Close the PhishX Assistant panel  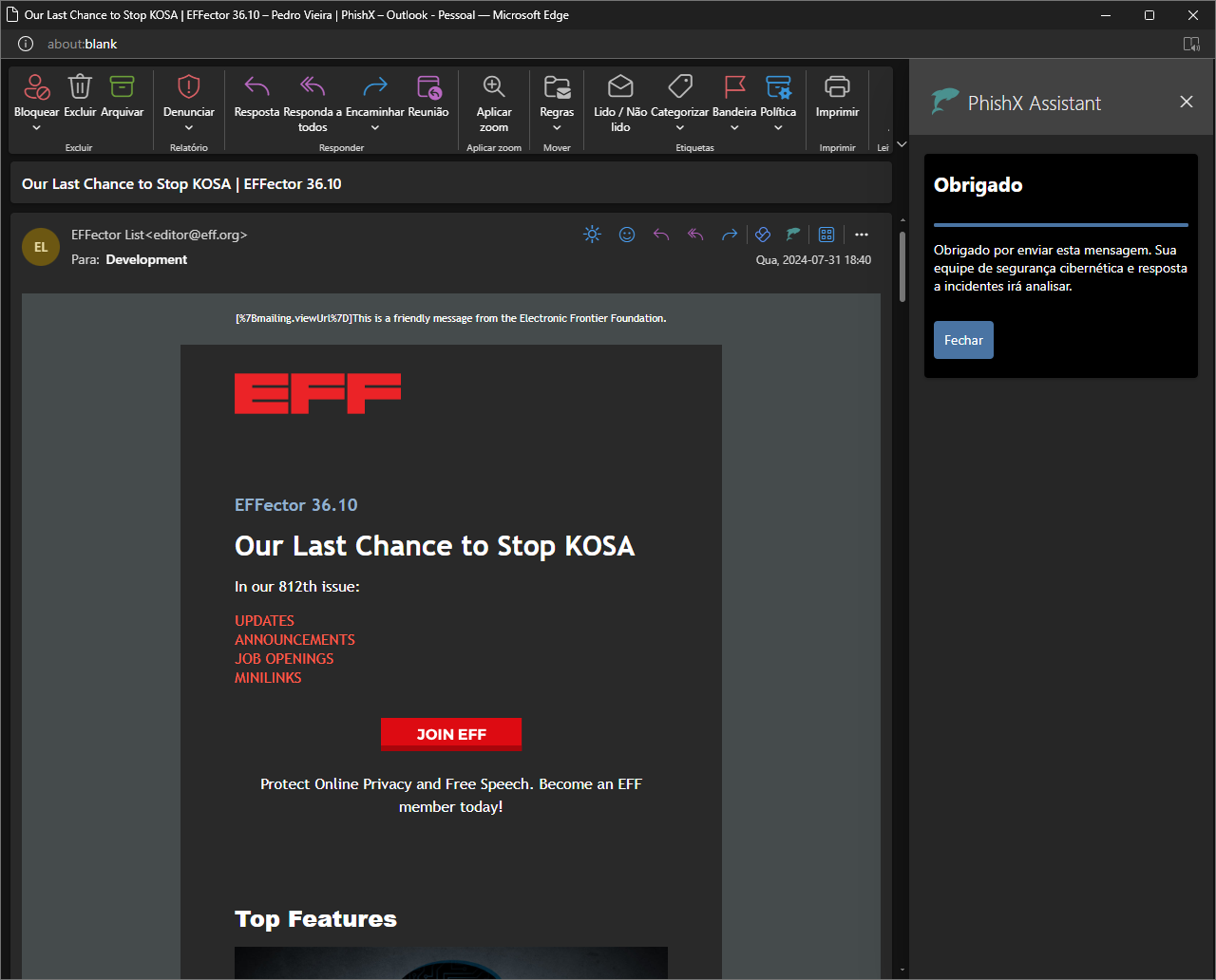tap(1187, 102)
